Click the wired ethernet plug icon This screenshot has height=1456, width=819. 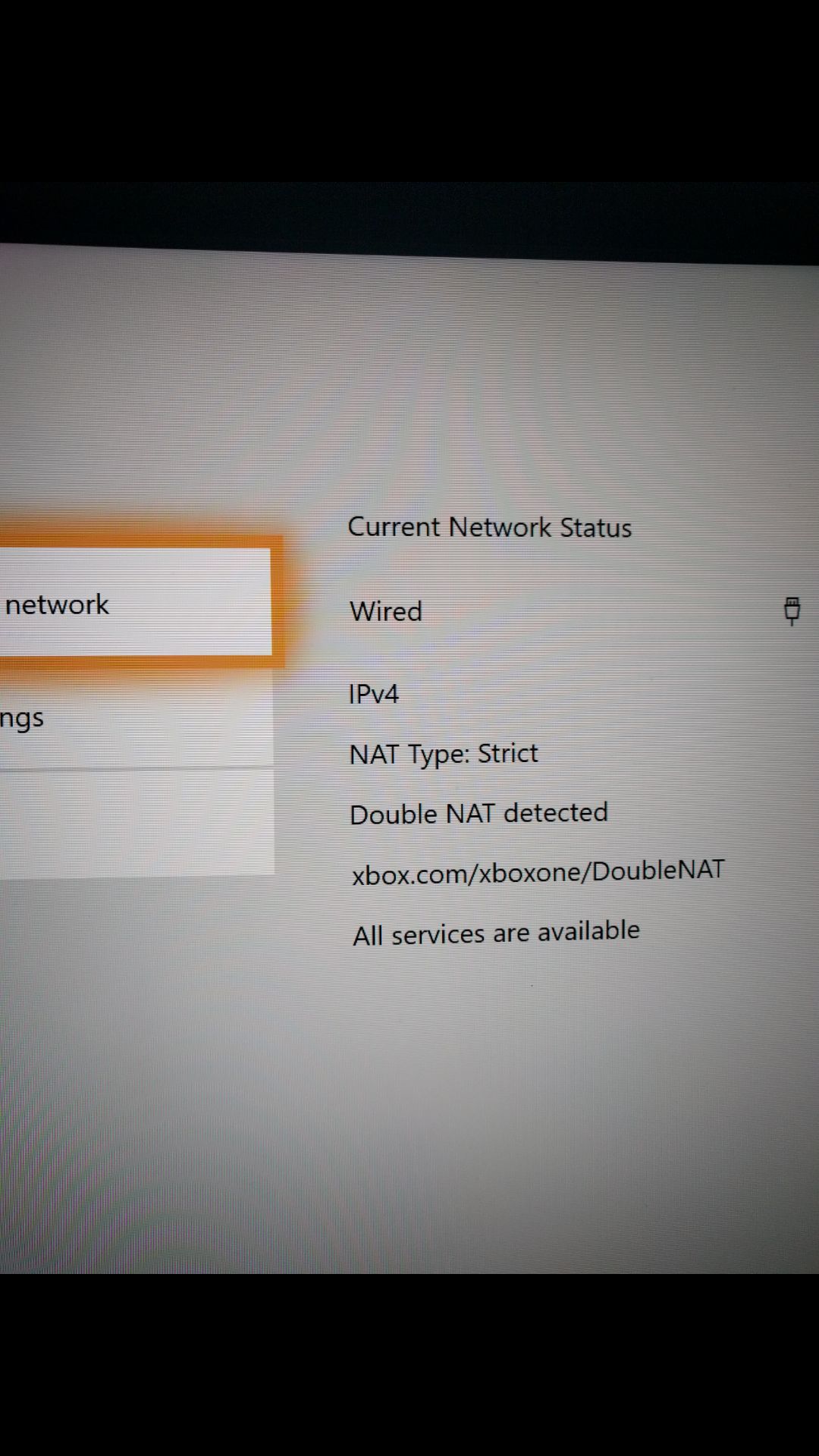(792, 610)
